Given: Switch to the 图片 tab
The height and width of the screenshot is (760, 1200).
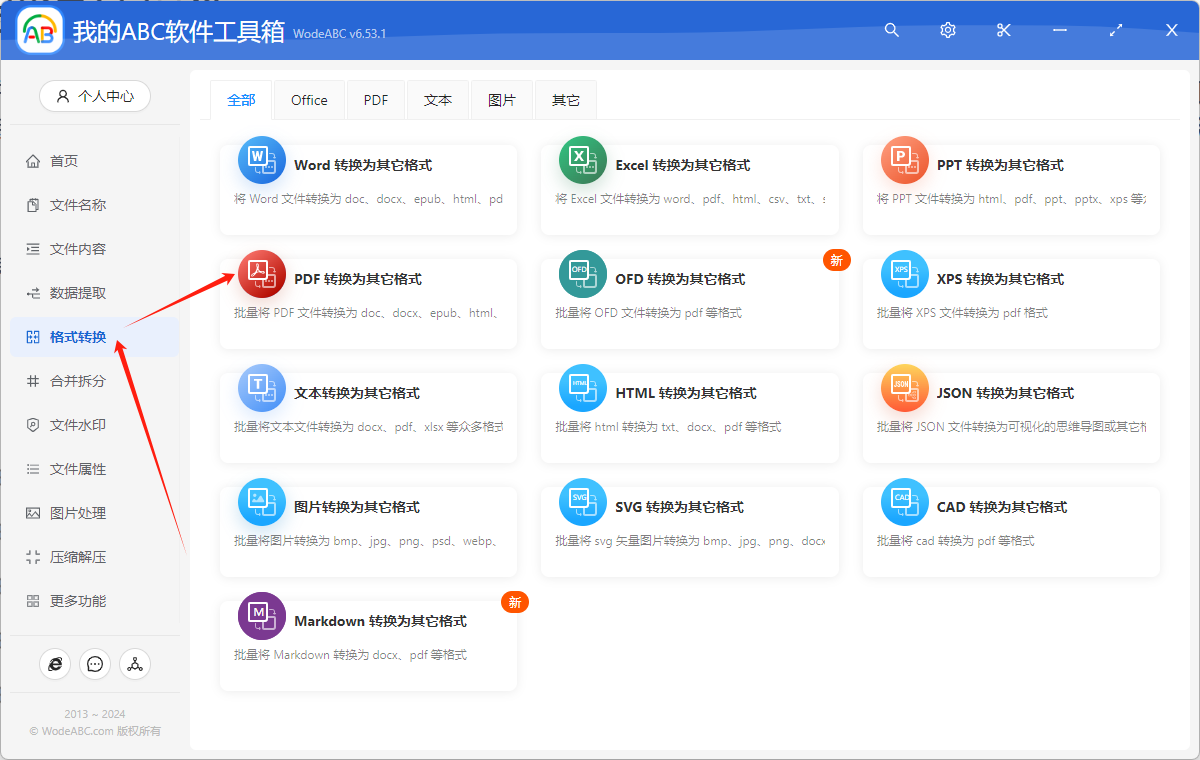Looking at the screenshot, I should point(502,99).
